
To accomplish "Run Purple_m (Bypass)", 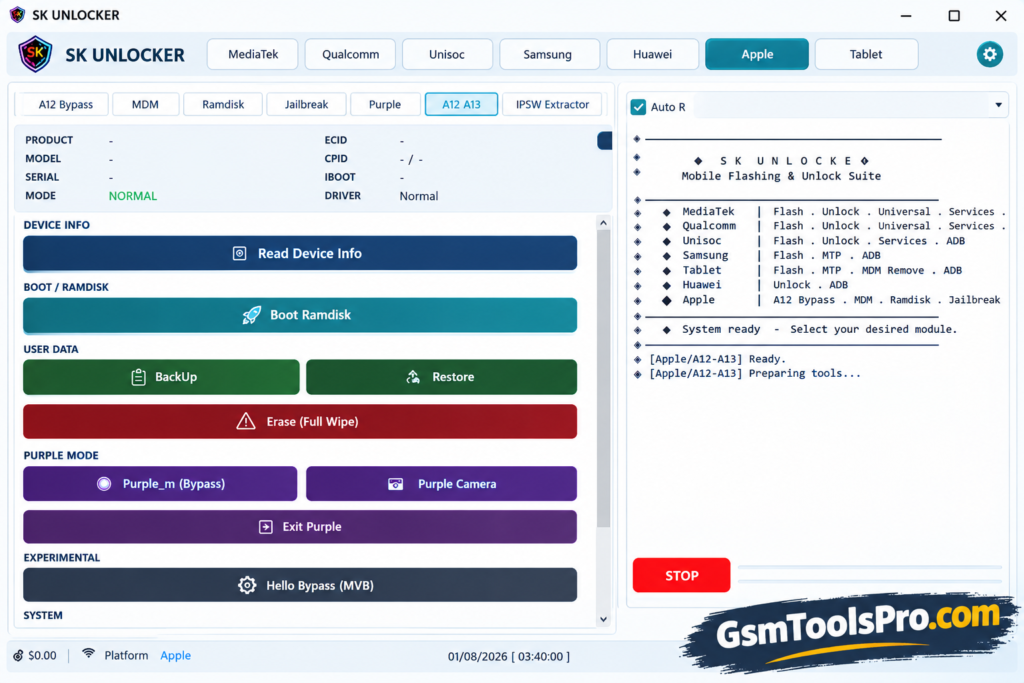I will click(x=160, y=484).
